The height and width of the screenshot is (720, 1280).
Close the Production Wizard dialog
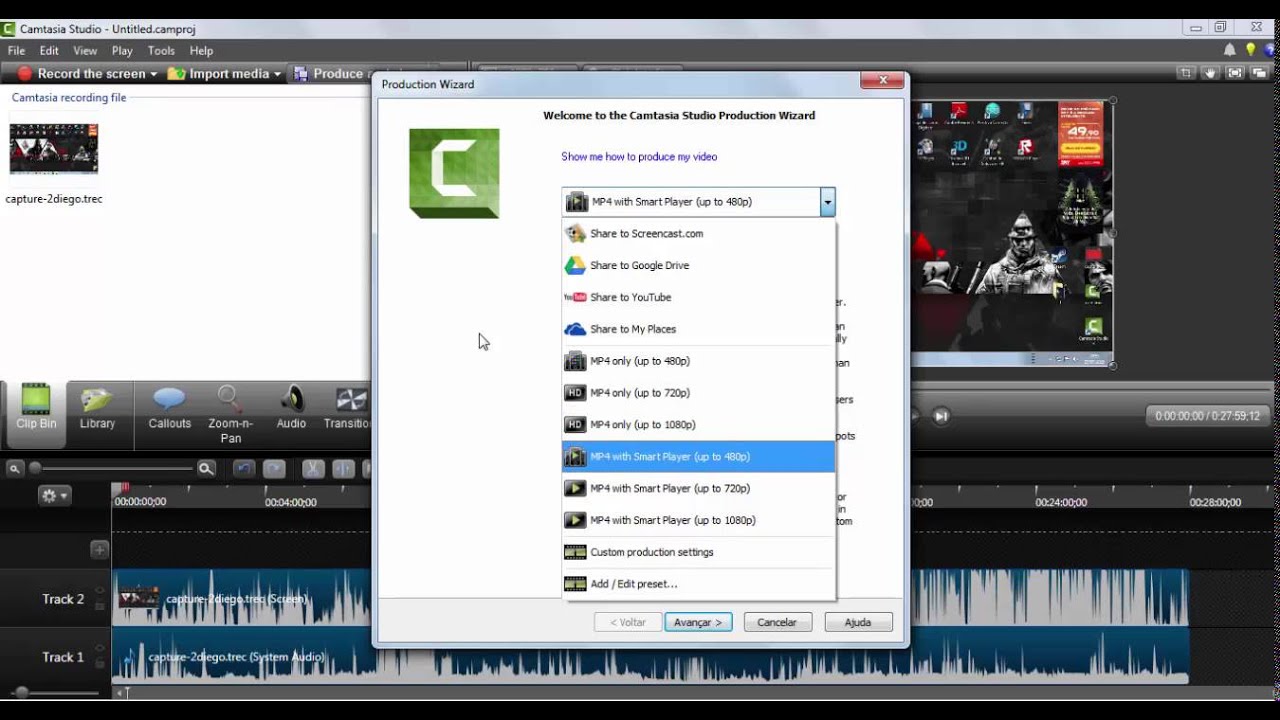883,80
